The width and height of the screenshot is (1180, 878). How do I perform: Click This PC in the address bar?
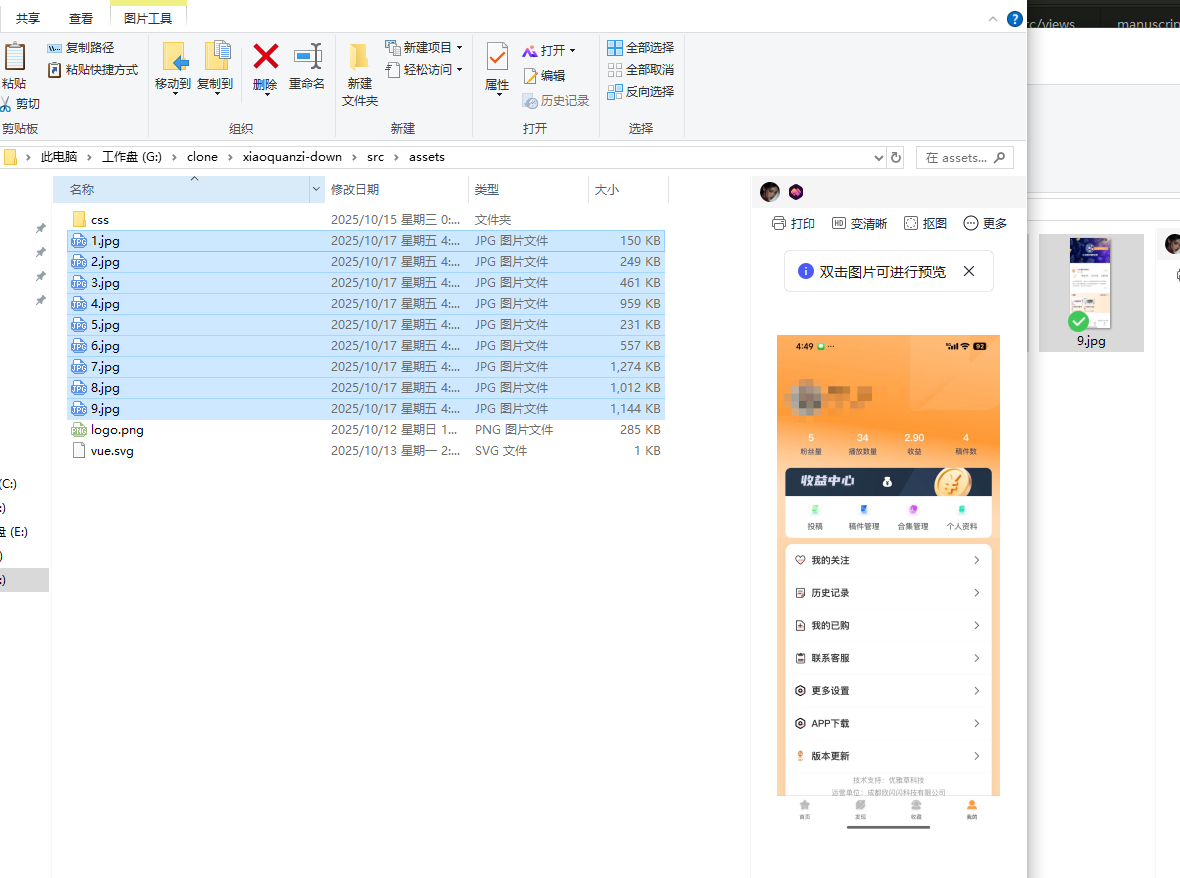(59, 156)
